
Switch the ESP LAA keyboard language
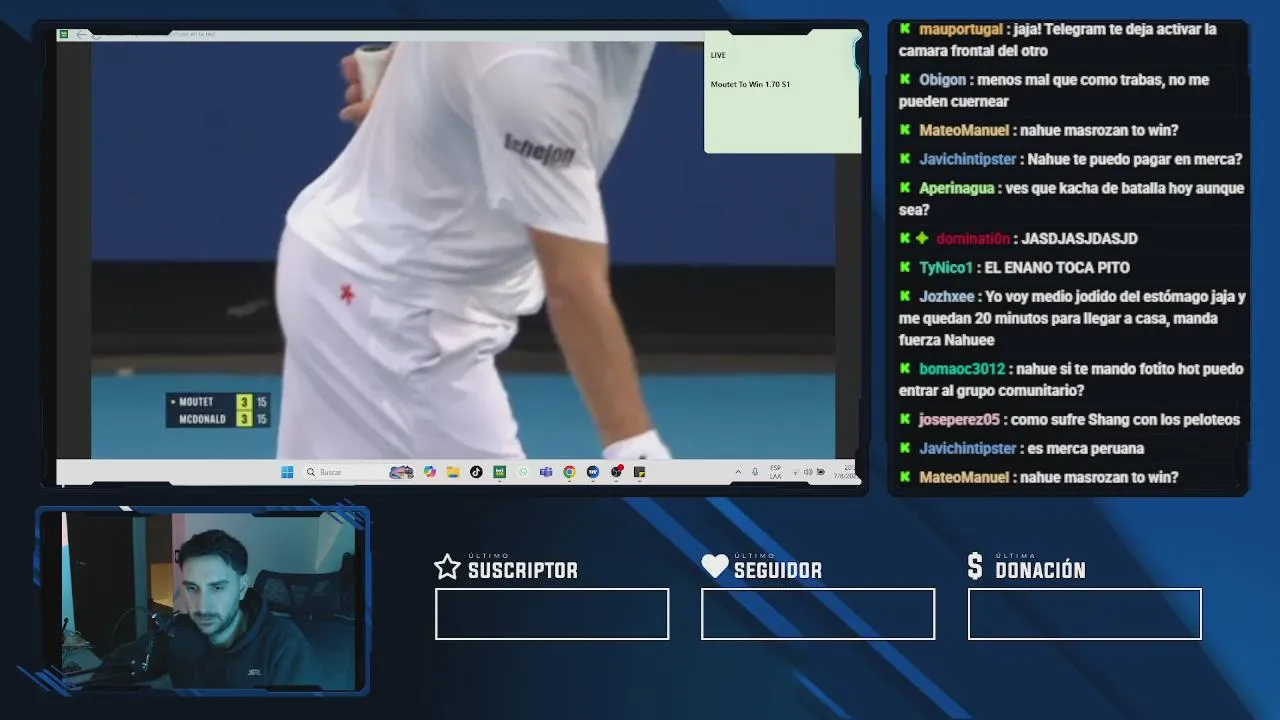pyautogui.click(x=775, y=472)
